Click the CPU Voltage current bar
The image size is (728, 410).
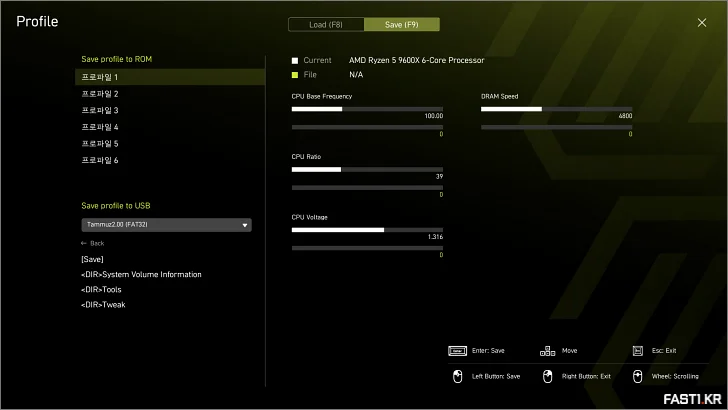pyautogui.click(x=367, y=230)
